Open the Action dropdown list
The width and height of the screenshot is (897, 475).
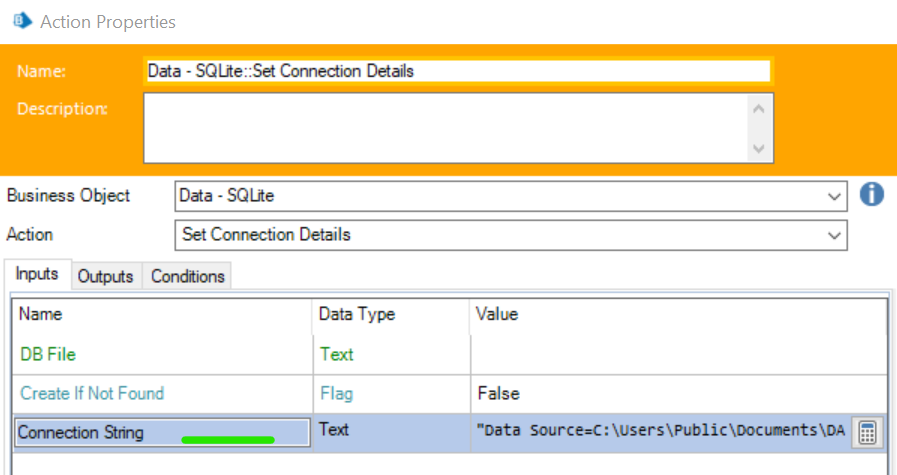511,235
